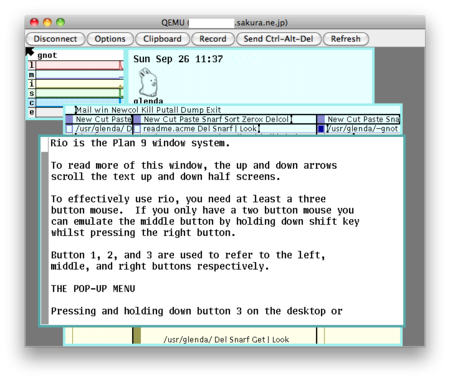The image size is (450, 381).
Task: Click Send Ctrl-Alt-Del
Action: [278, 39]
